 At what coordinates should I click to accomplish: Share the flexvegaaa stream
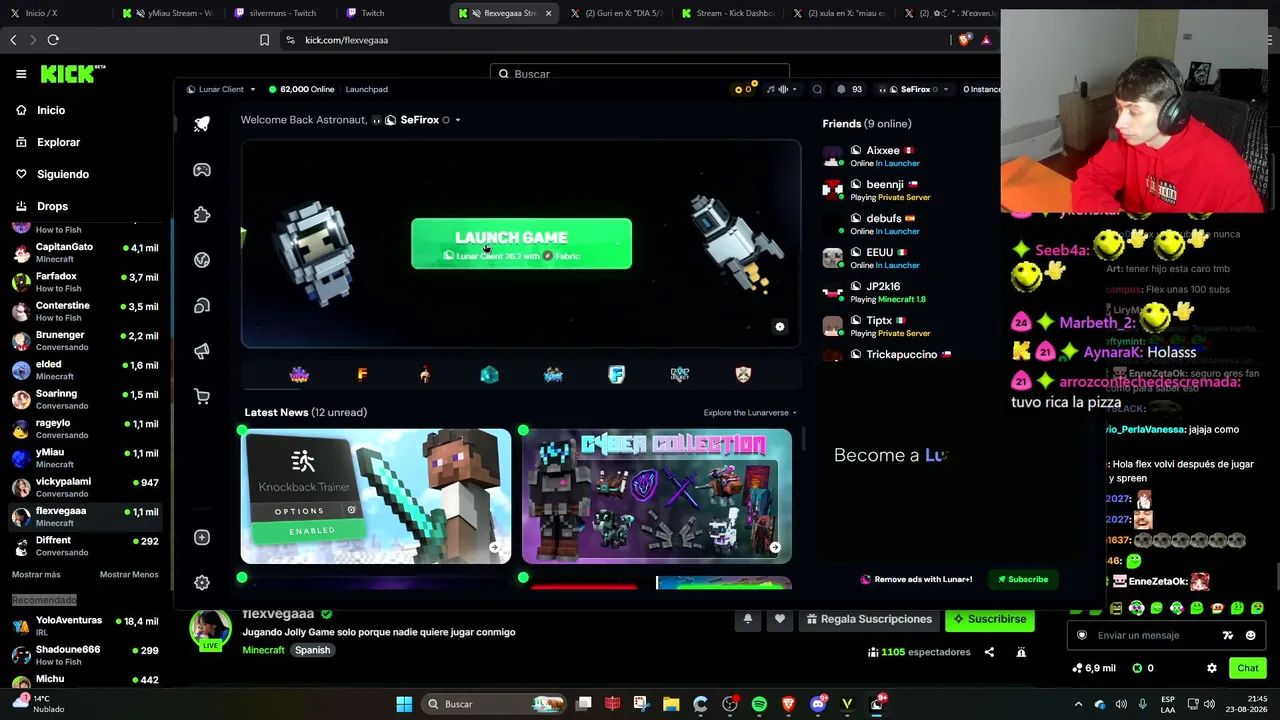989,652
